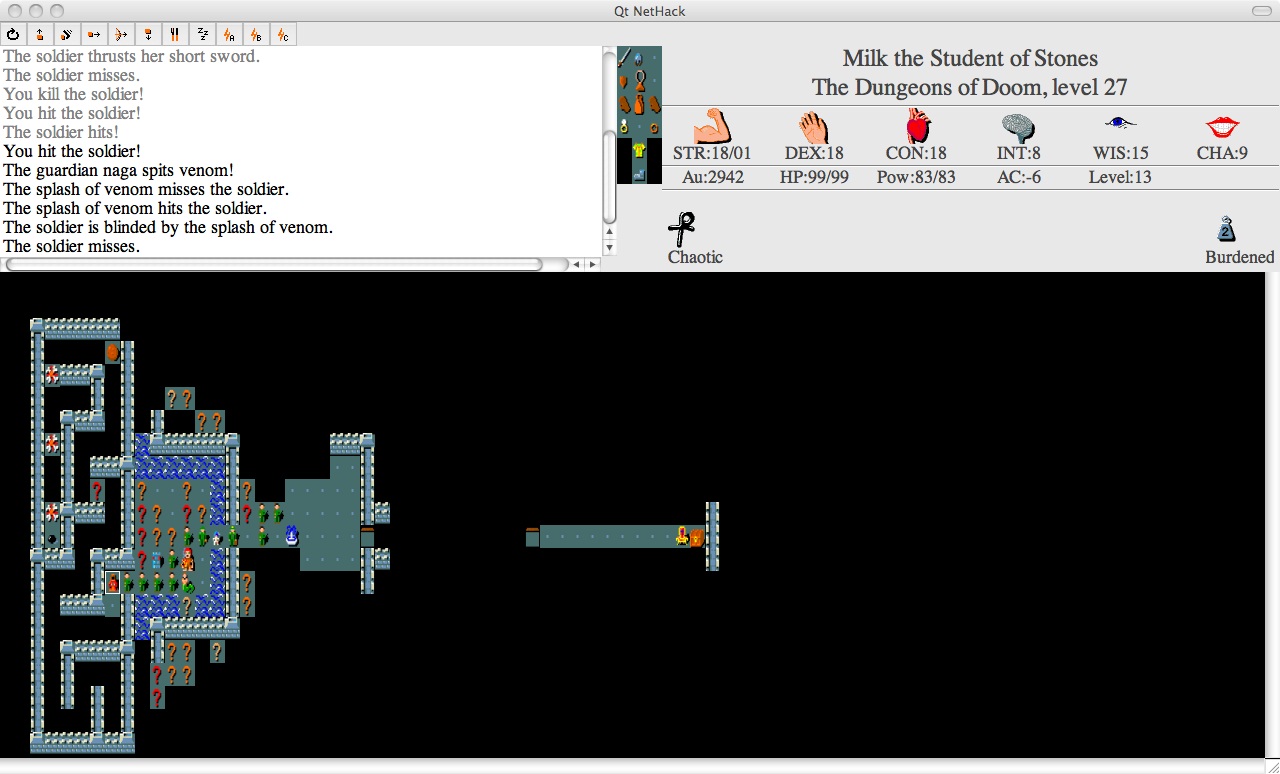Click the message log vertical scrollbar thumb
Image resolution: width=1280 pixels, height=774 pixels.
click(610, 178)
